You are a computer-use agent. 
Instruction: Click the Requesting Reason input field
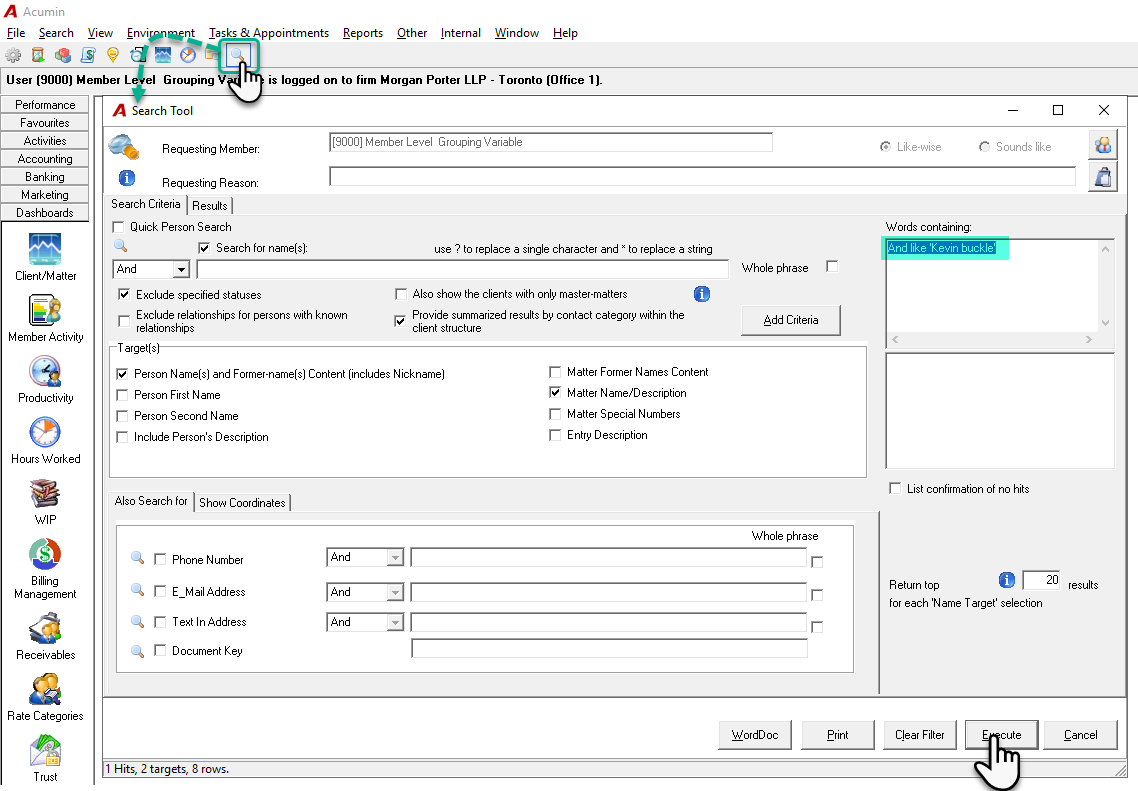703,176
